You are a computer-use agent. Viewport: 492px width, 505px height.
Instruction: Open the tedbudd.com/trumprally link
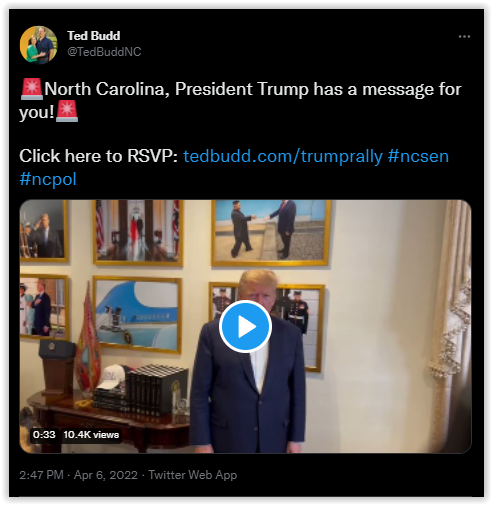tap(283, 156)
